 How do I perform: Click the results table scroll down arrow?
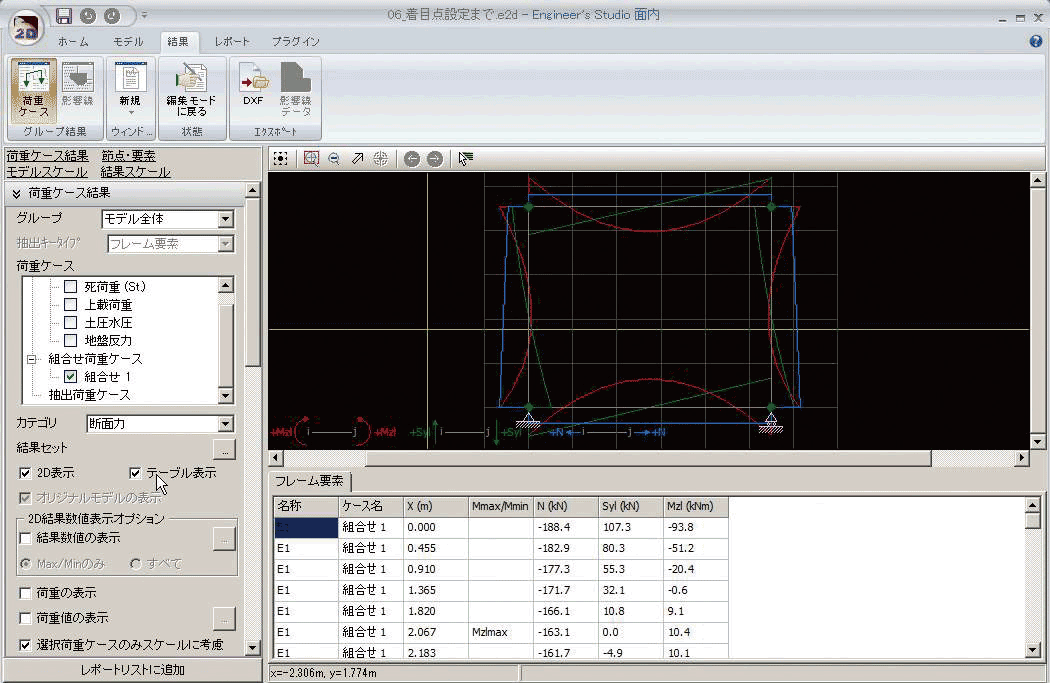[x=1032, y=650]
